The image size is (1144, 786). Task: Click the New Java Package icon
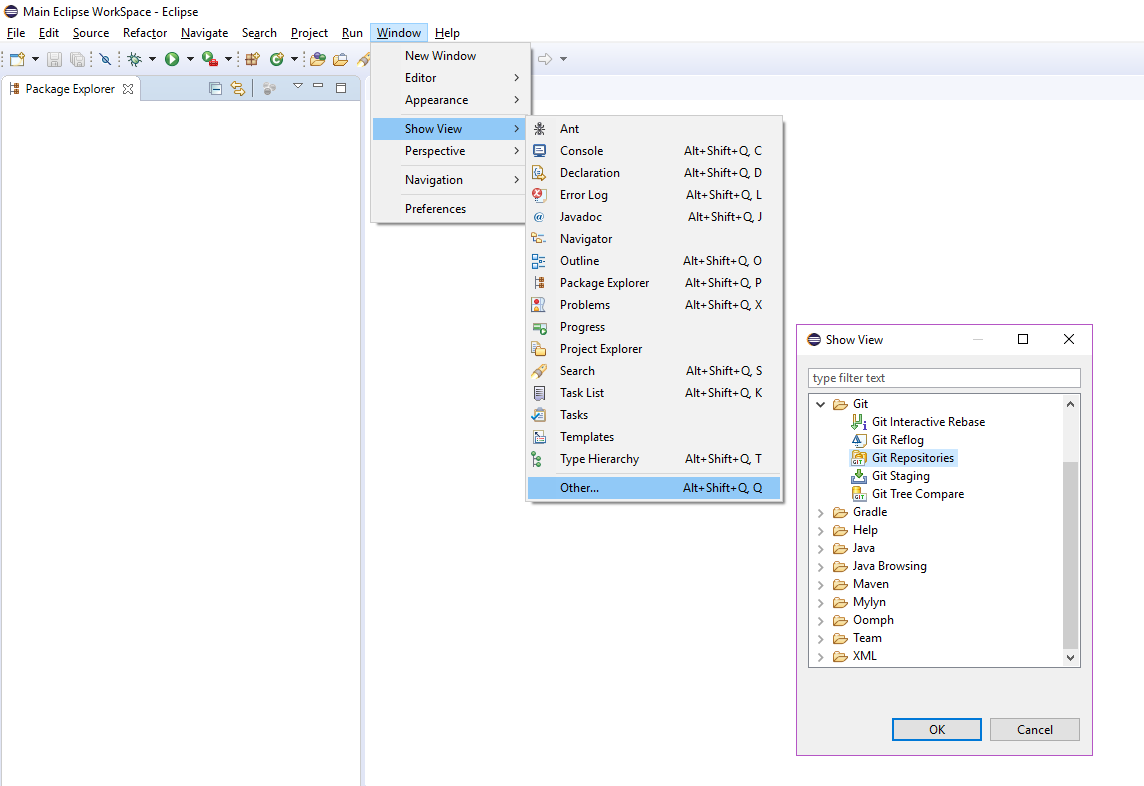point(252,60)
